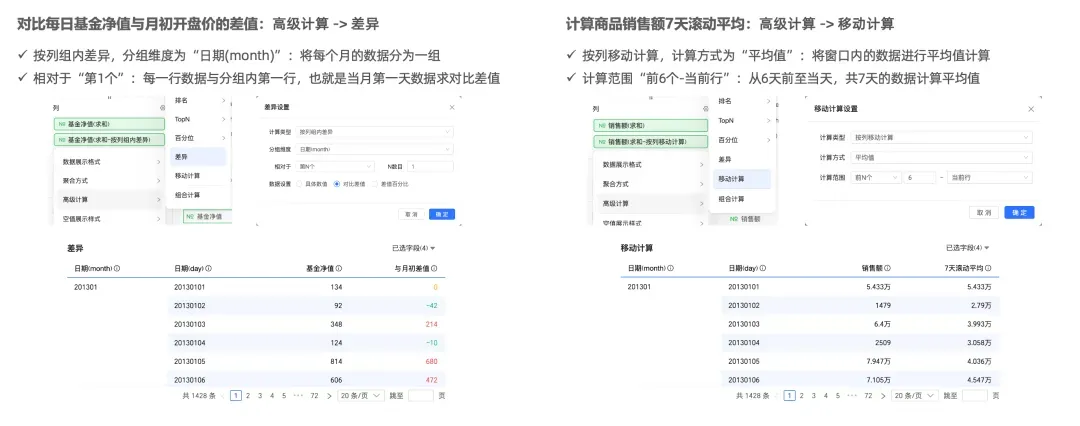Click 取消 in 移动计算设置 dialog
The height and width of the screenshot is (426, 1080).
click(984, 212)
